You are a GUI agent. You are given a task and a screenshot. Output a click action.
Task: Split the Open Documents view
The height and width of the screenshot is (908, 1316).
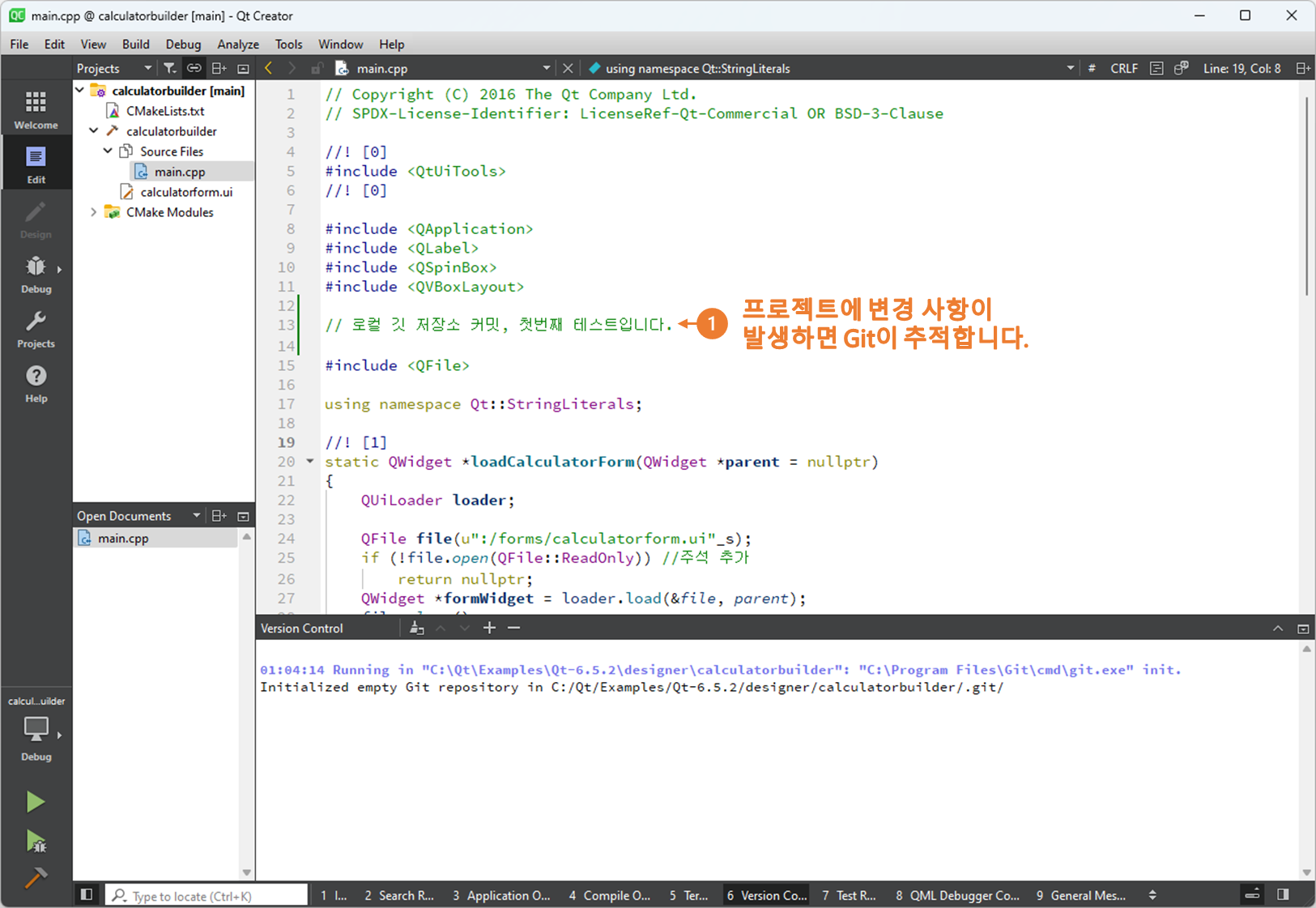click(x=219, y=516)
